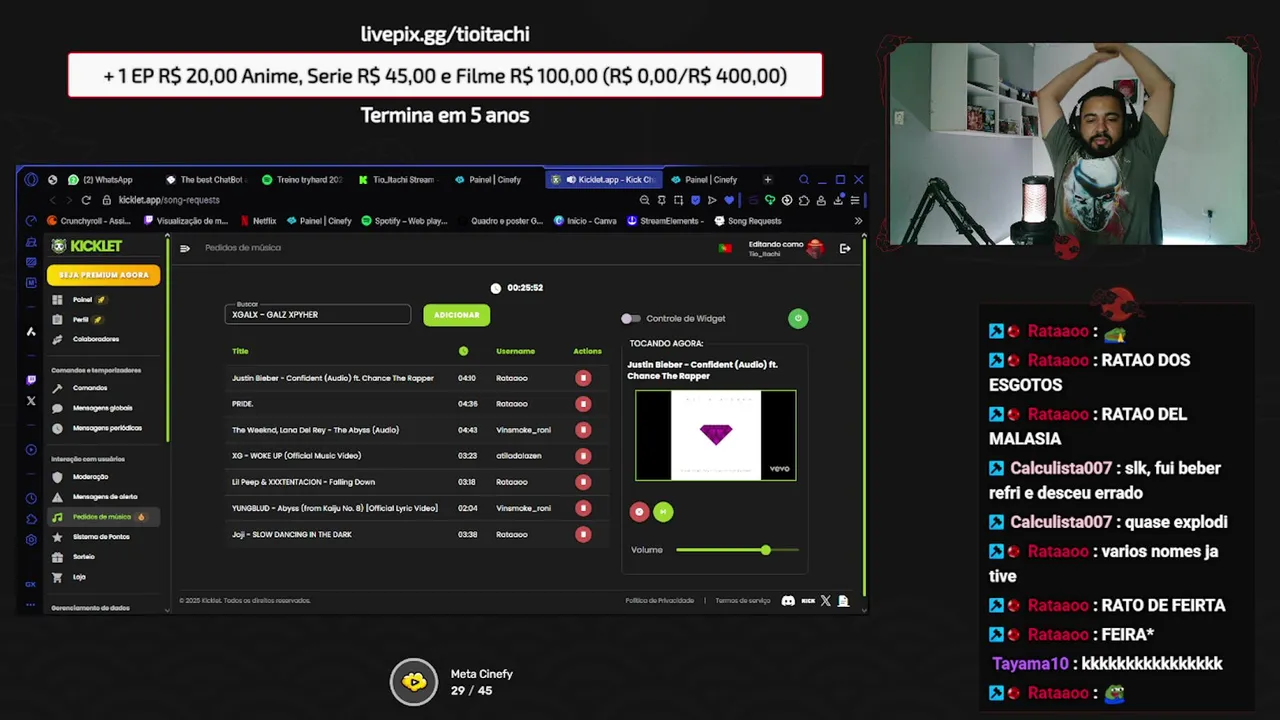The image size is (1280, 720).
Task: Switch to the WhatsApp browser tab
Action: (x=101, y=180)
